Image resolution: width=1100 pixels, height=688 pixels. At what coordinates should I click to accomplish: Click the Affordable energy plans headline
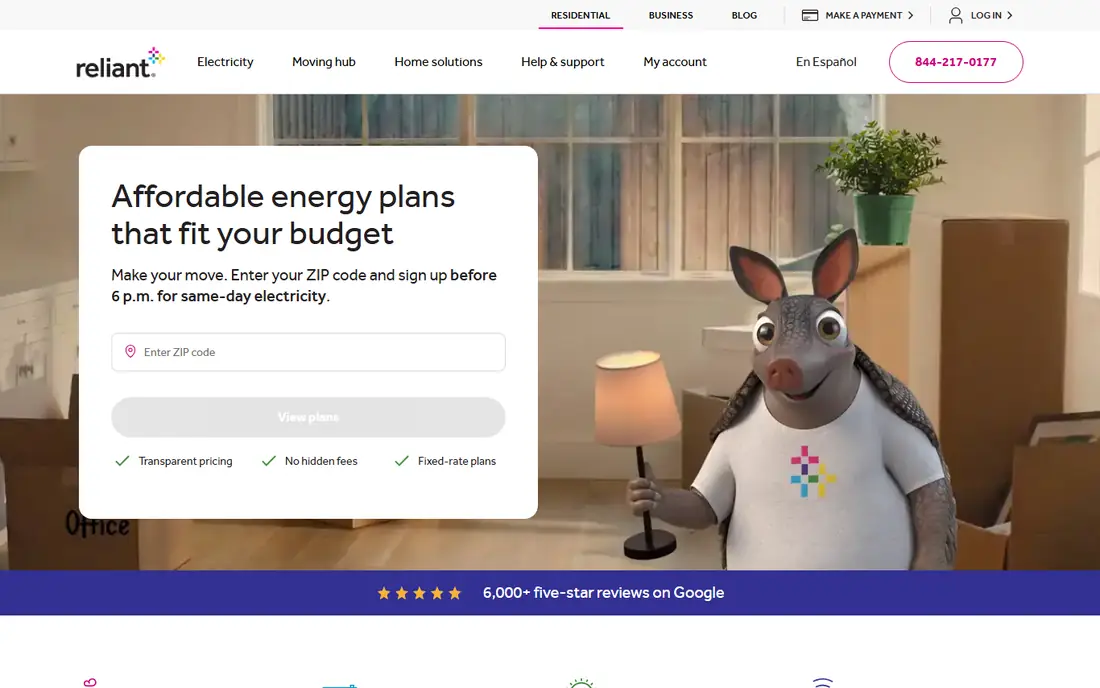pyautogui.click(x=283, y=215)
